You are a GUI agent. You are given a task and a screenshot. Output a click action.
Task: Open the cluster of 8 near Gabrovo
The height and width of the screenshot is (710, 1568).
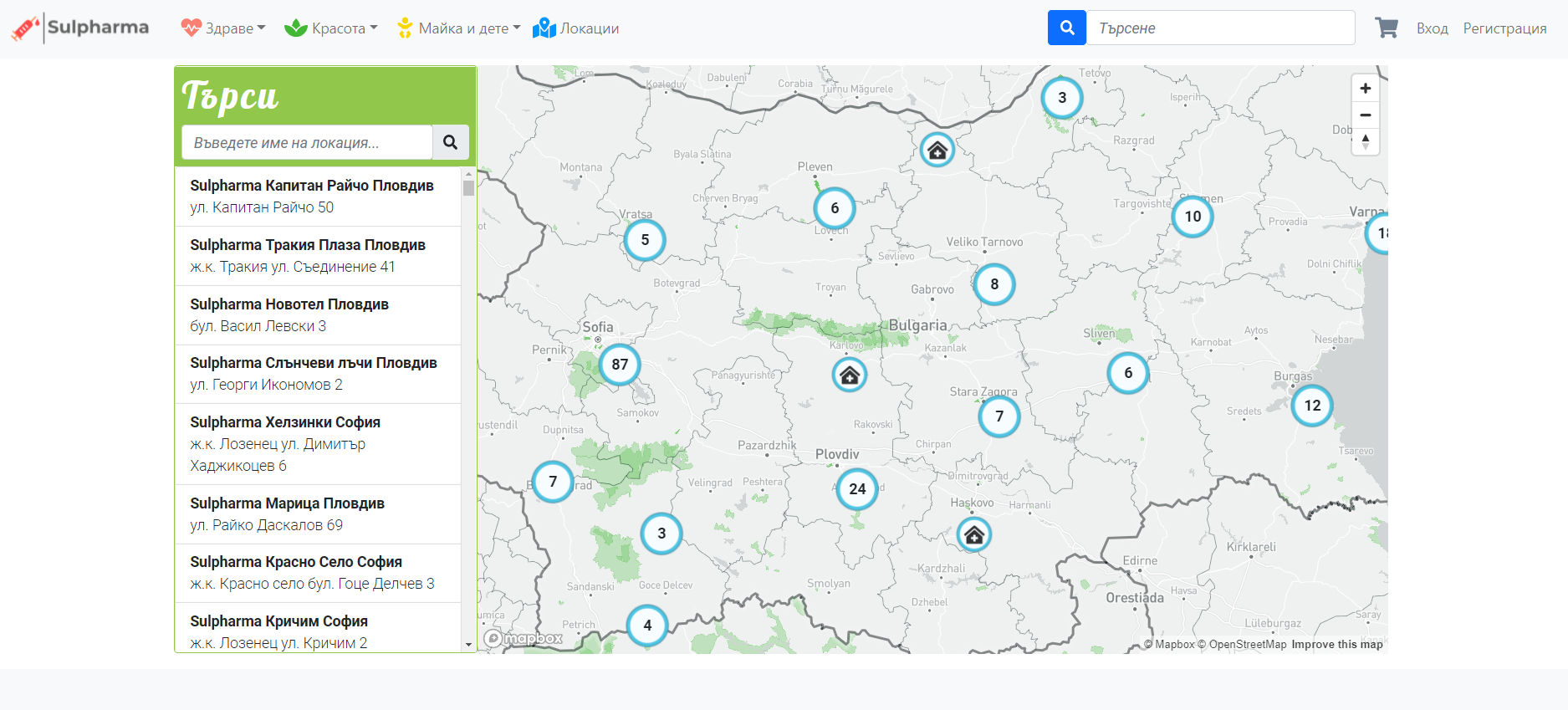(994, 284)
